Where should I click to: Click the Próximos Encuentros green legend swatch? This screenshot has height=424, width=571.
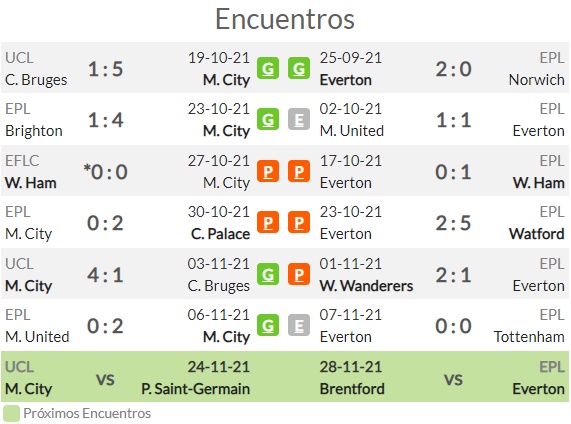coord(11,414)
